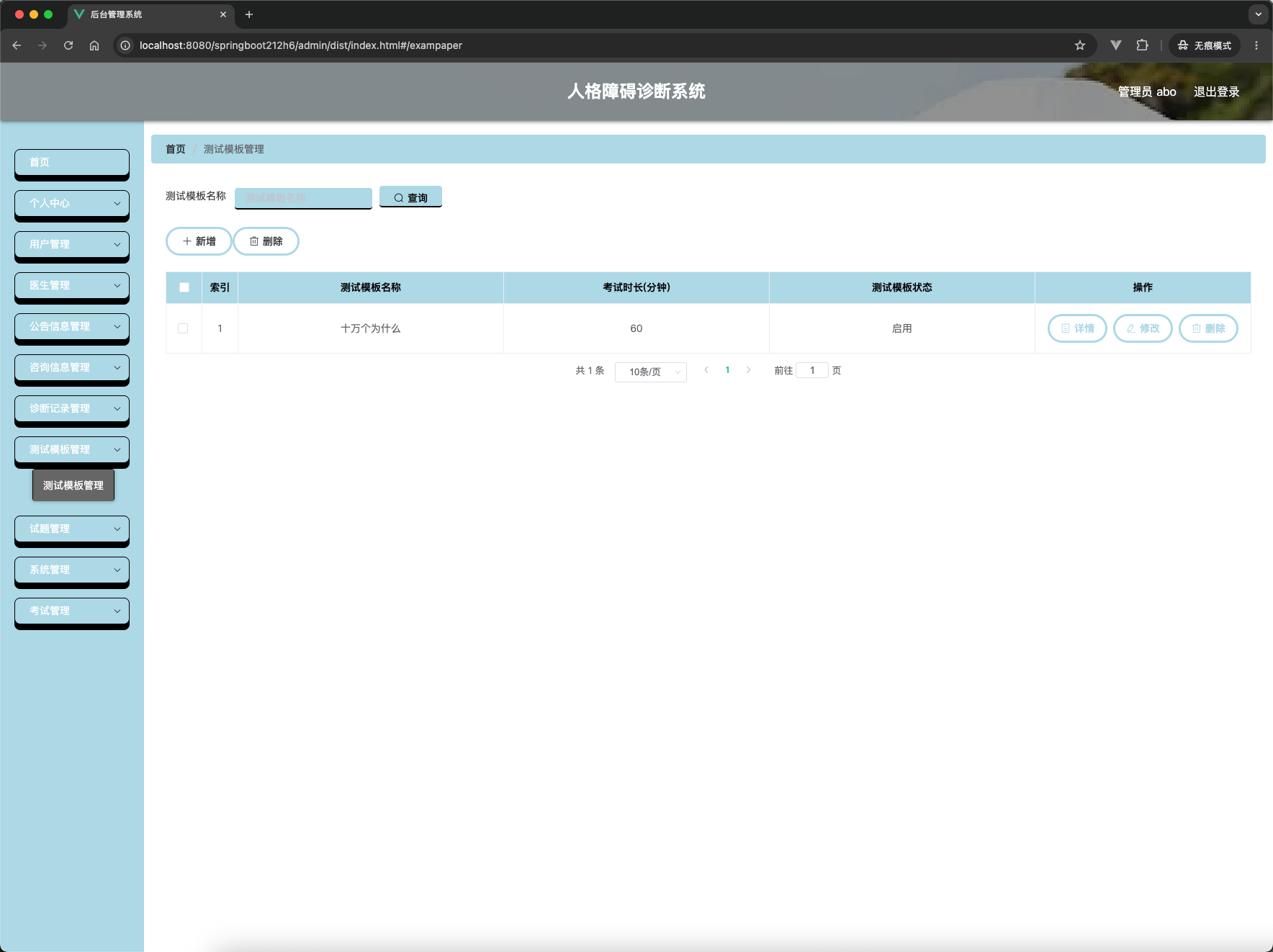Click the 新增 add button

[x=199, y=241]
